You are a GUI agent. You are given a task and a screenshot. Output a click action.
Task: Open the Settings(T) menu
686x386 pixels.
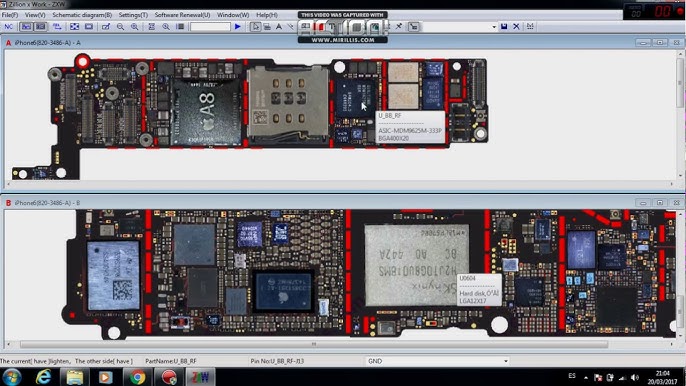pyautogui.click(x=133, y=15)
